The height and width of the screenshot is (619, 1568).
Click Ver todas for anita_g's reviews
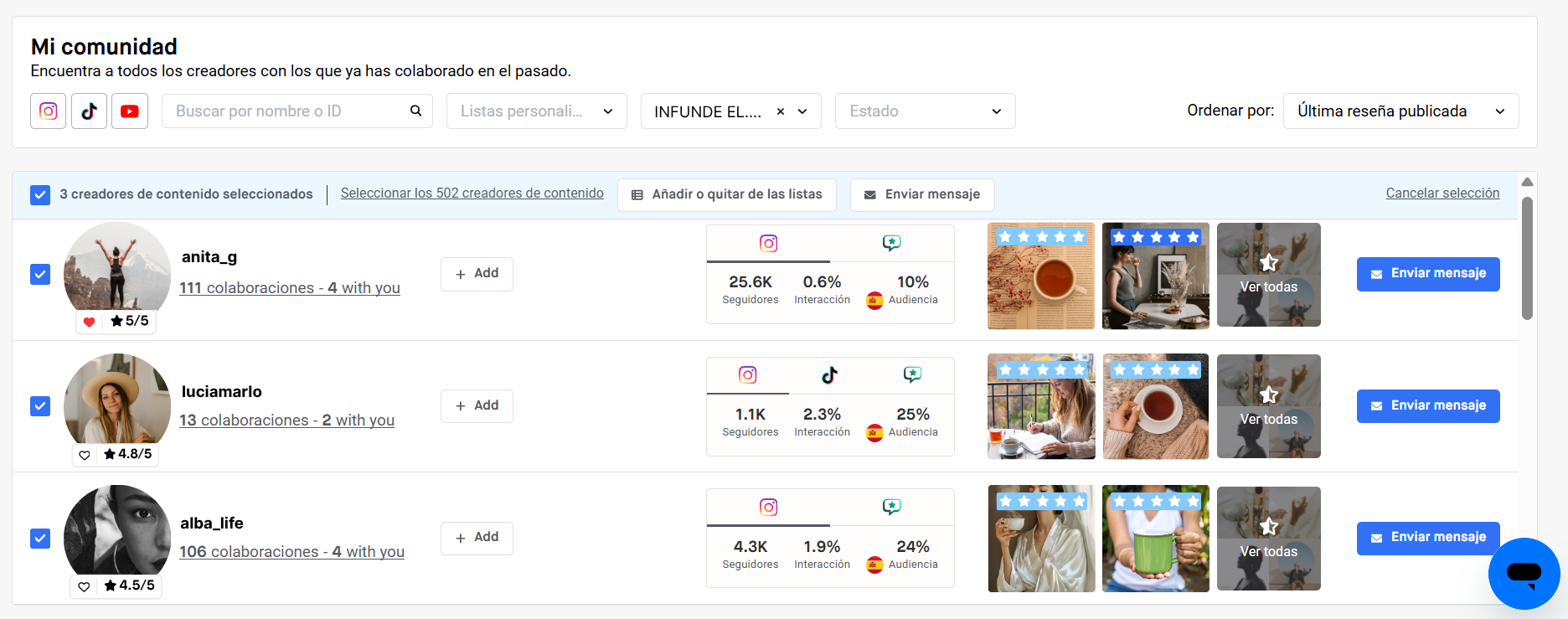1269,275
